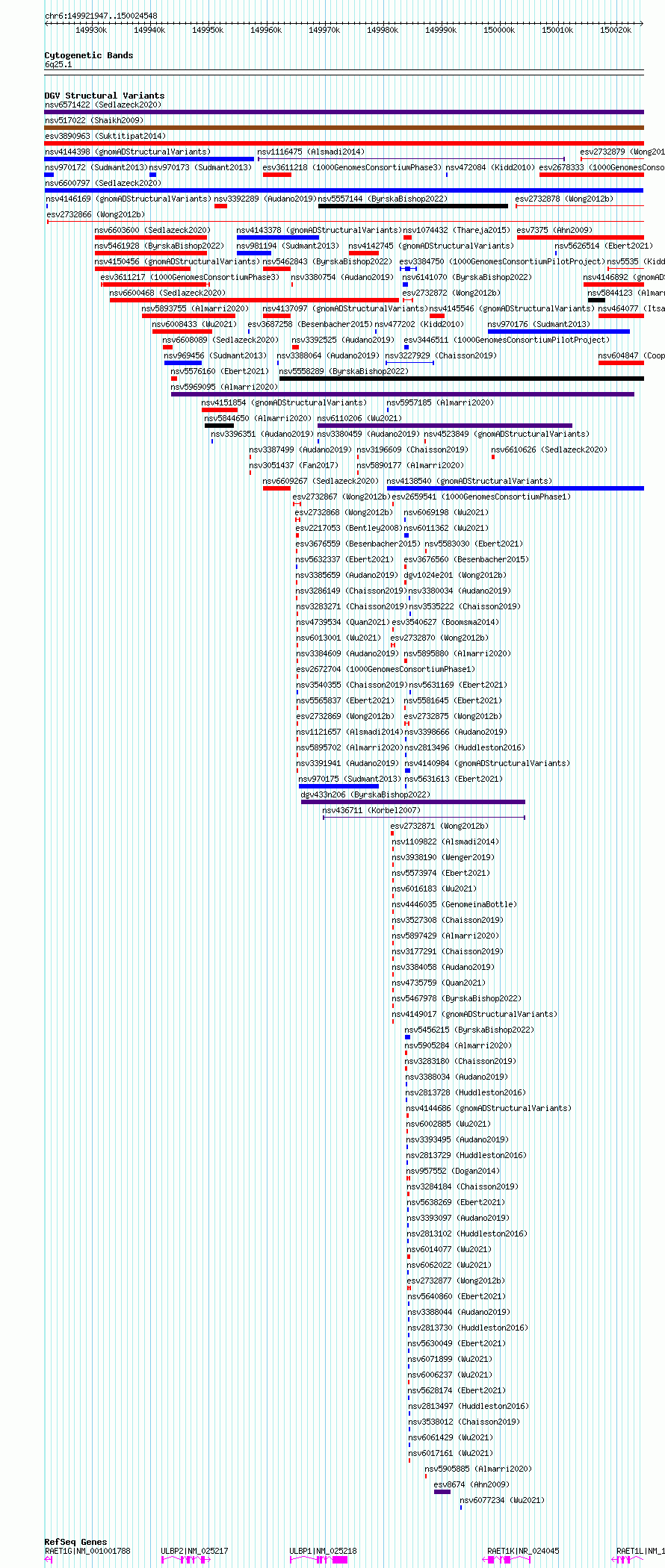
Task: Open nsv969456 (Sudmant2013) variant entry
Action: pyautogui.click(x=215, y=356)
